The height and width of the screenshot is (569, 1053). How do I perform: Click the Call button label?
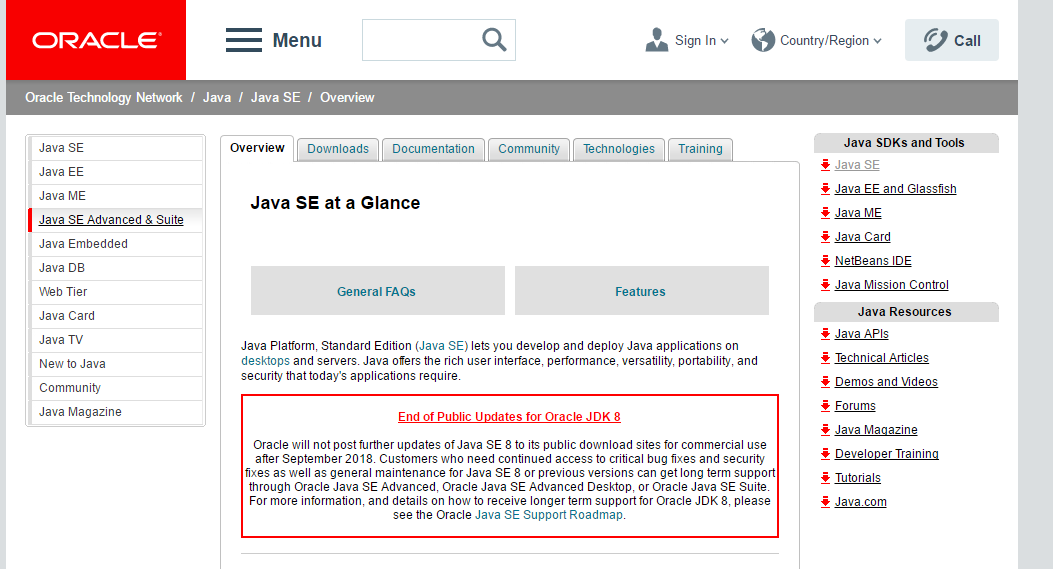point(967,41)
